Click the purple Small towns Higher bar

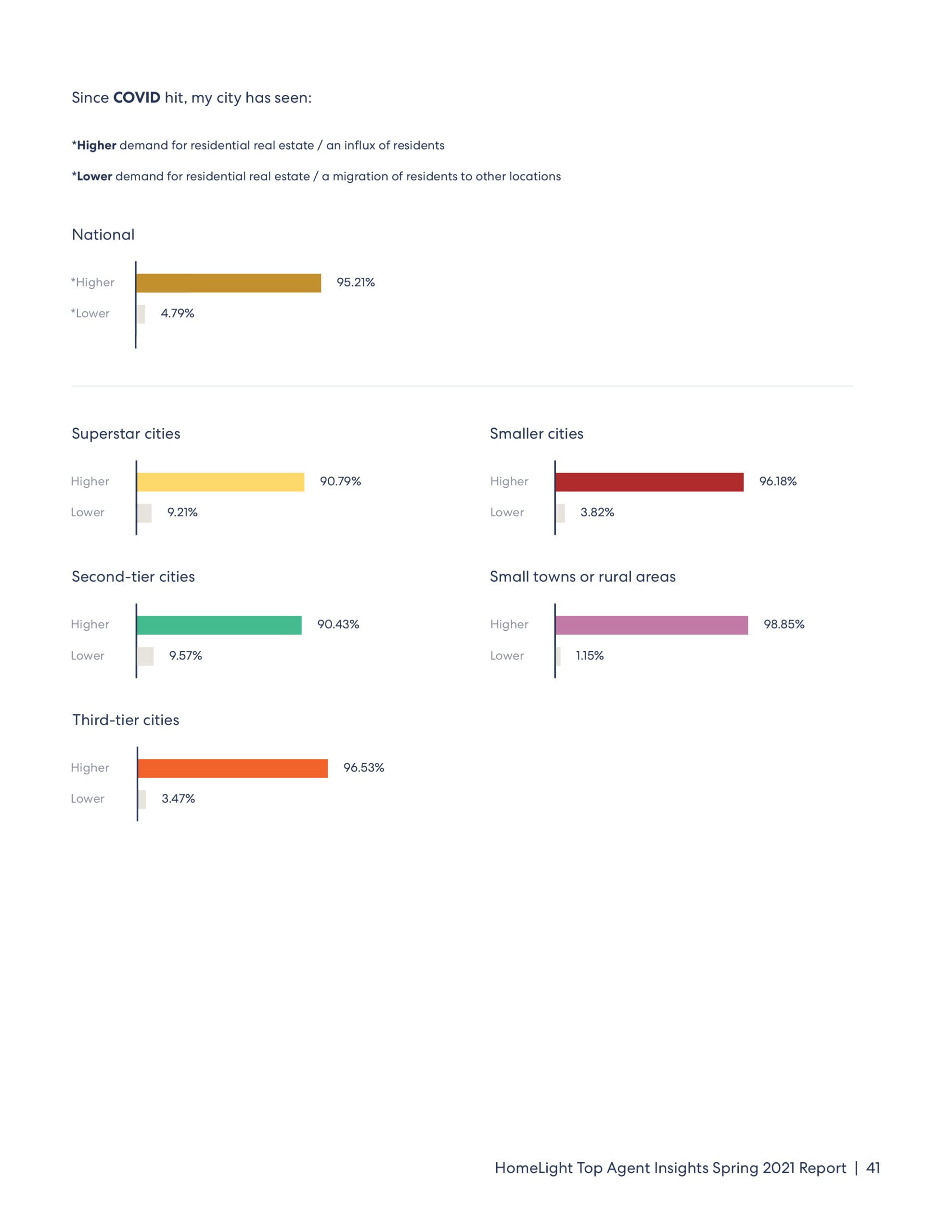651,625
